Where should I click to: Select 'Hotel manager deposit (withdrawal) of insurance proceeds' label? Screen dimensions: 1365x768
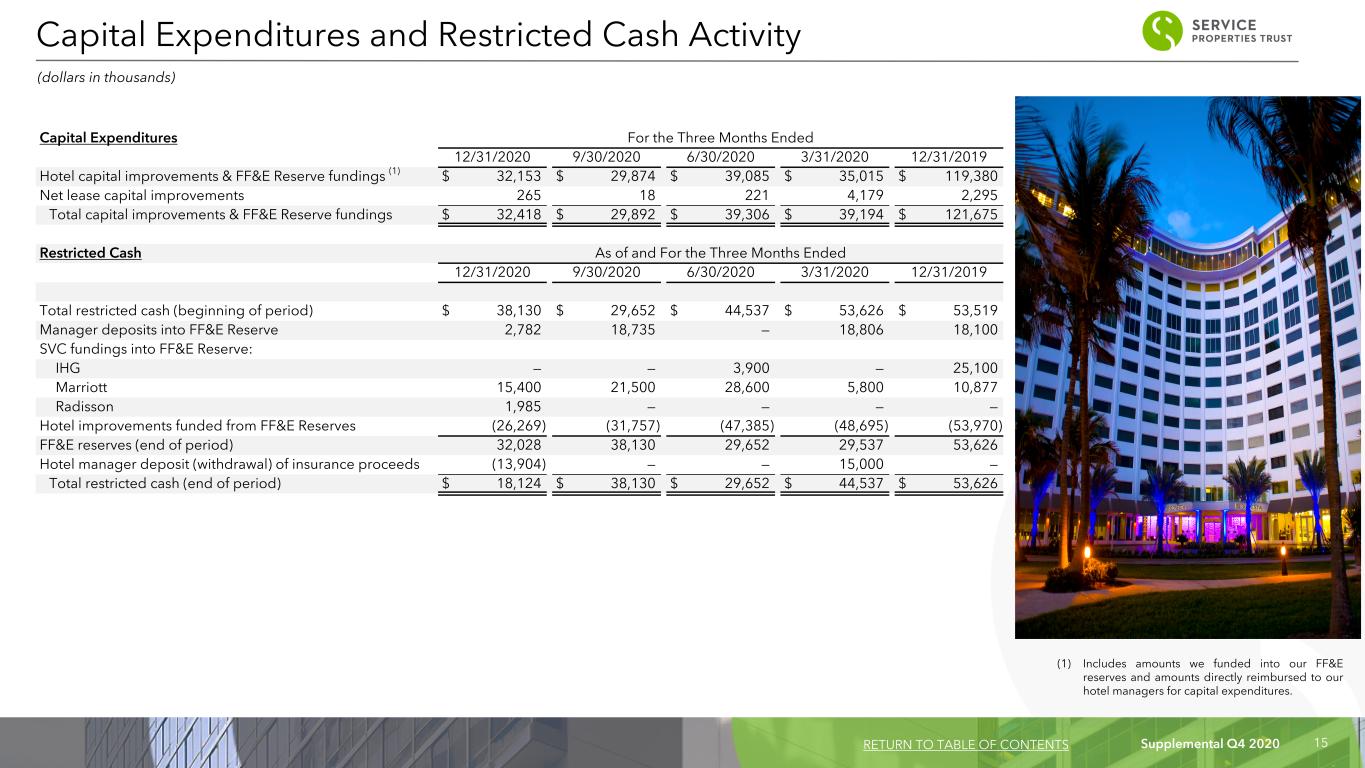pyautogui.click(x=229, y=464)
